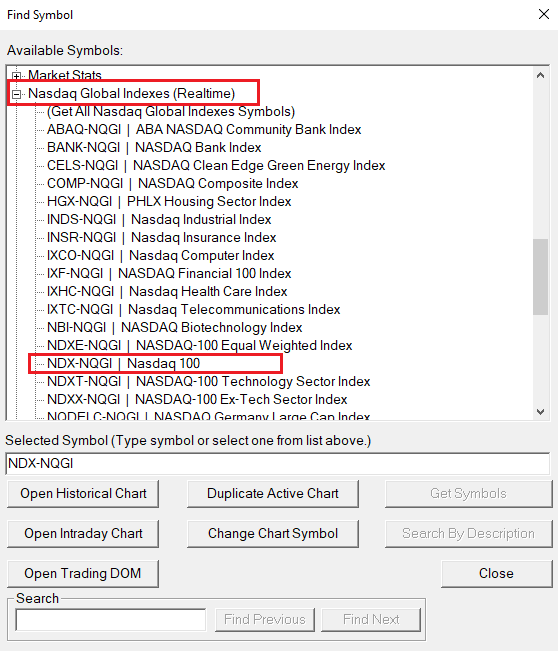Select CELS-NQGI Clean Edge Green Energy Index
558x651 pixels.
(x=216, y=165)
